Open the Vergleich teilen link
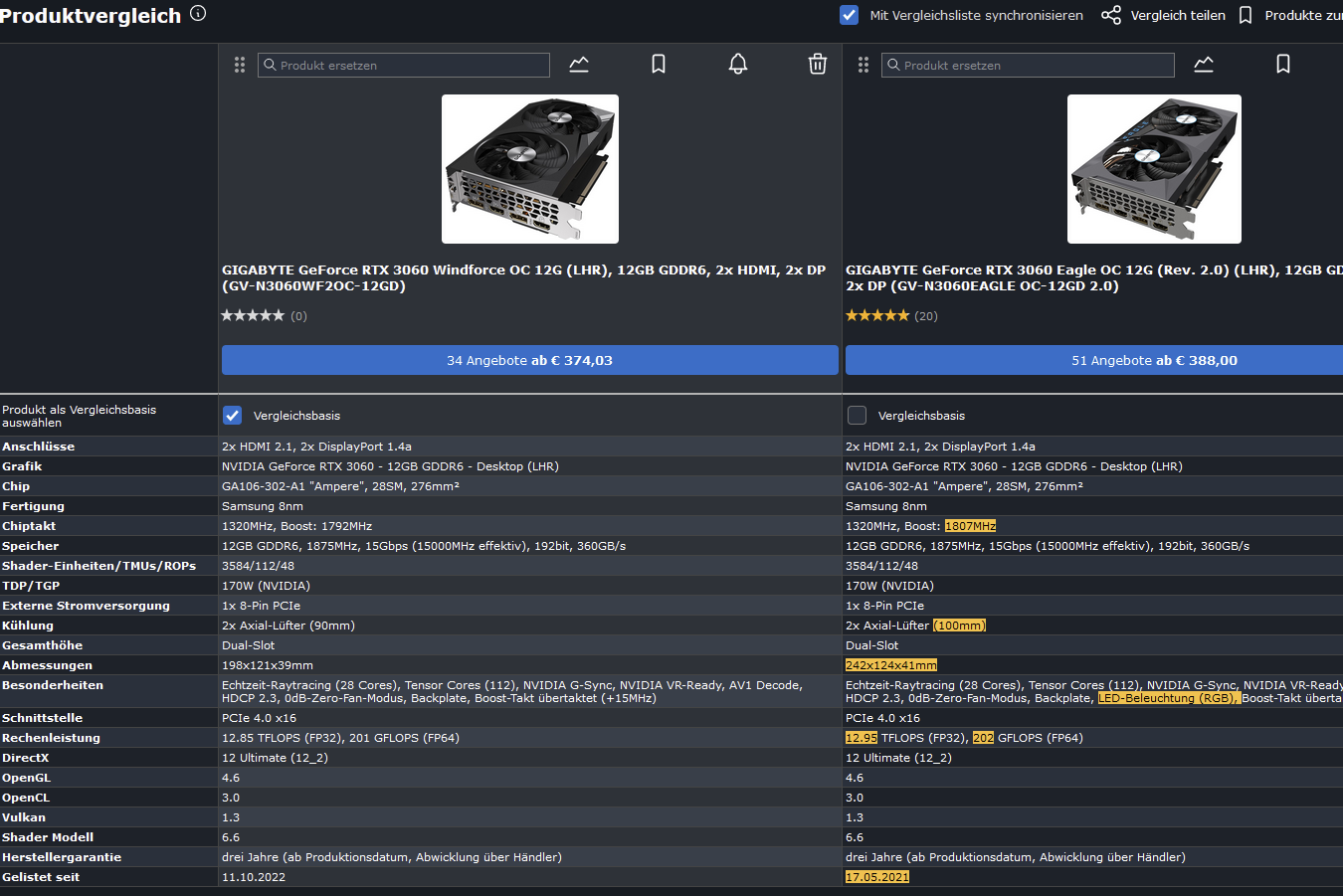Image resolution: width=1343 pixels, height=896 pixels. 1178,15
